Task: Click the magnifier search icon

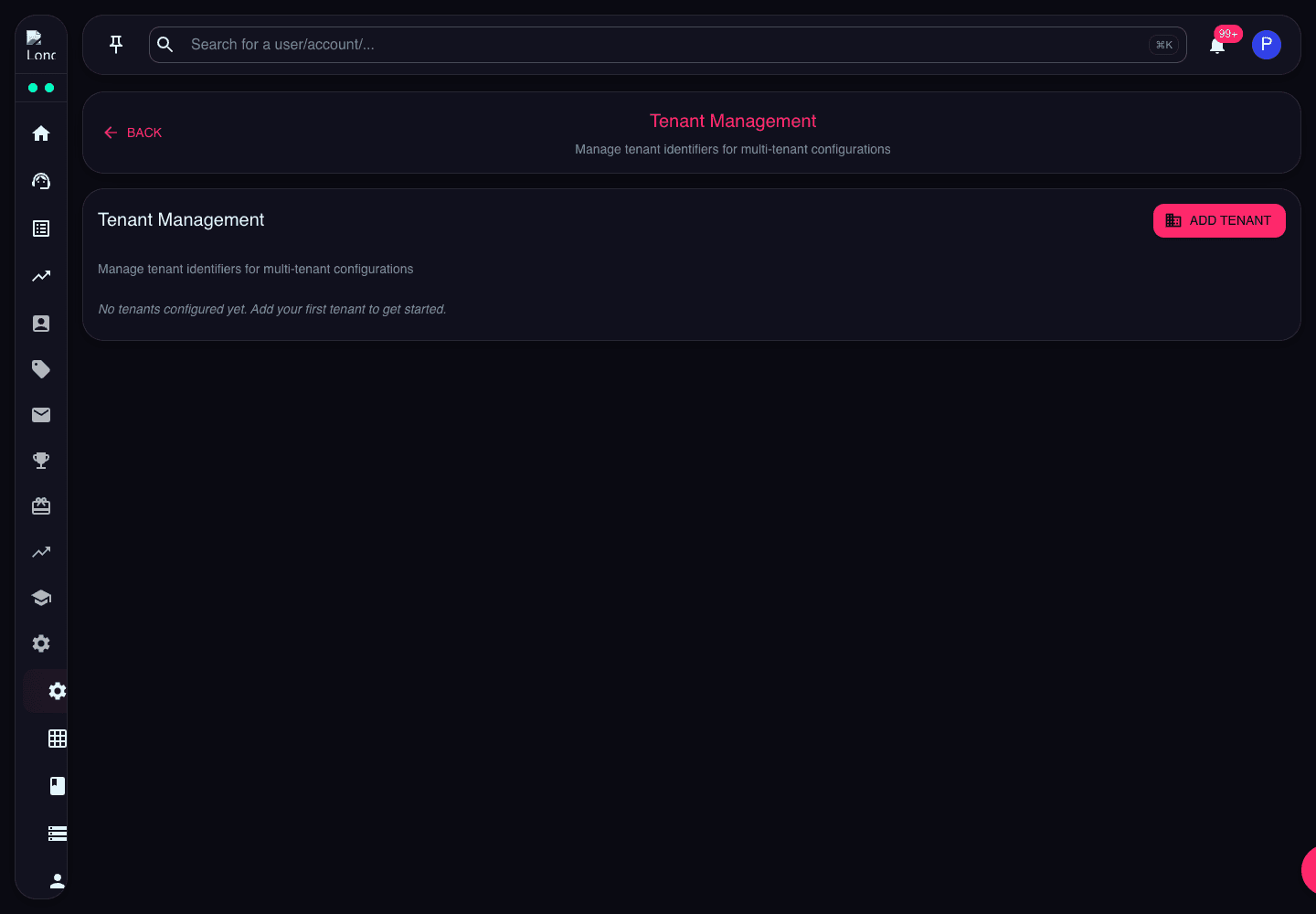Action: (165, 45)
